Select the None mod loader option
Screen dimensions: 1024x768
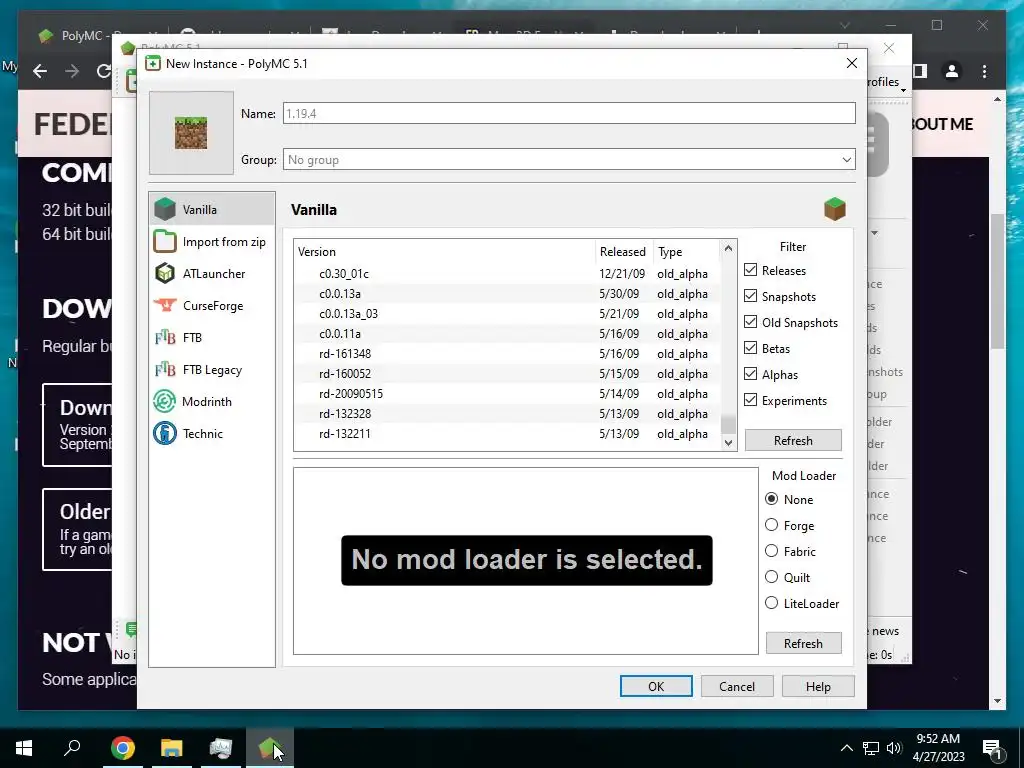point(772,499)
